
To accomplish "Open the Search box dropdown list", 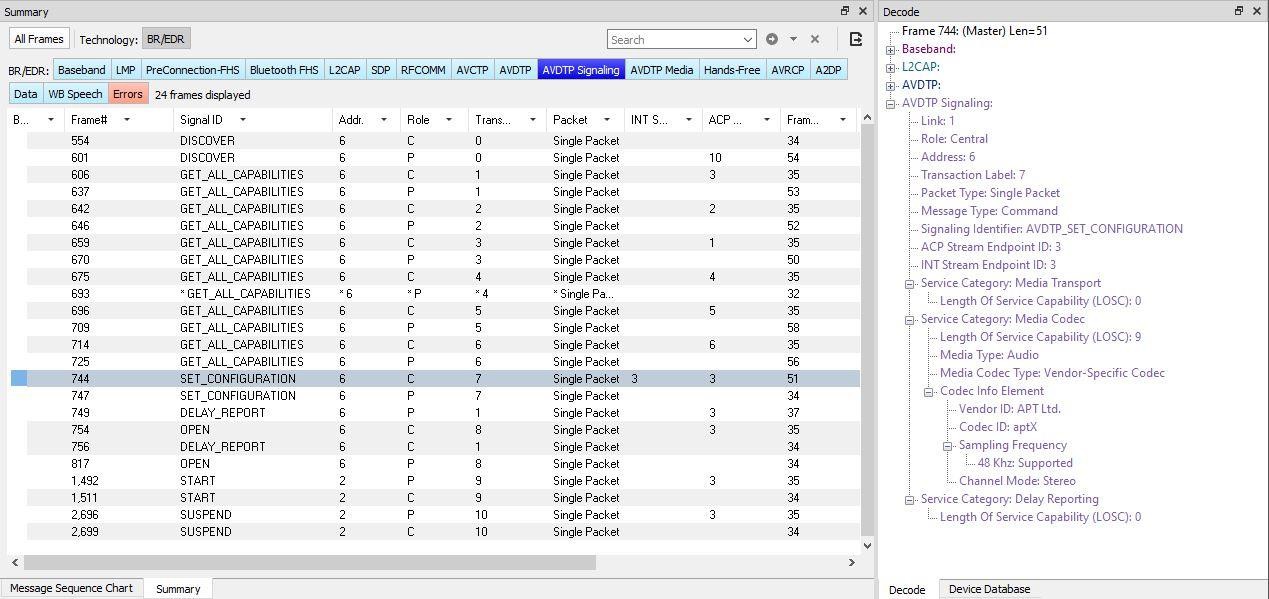I will pyautogui.click(x=748, y=40).
